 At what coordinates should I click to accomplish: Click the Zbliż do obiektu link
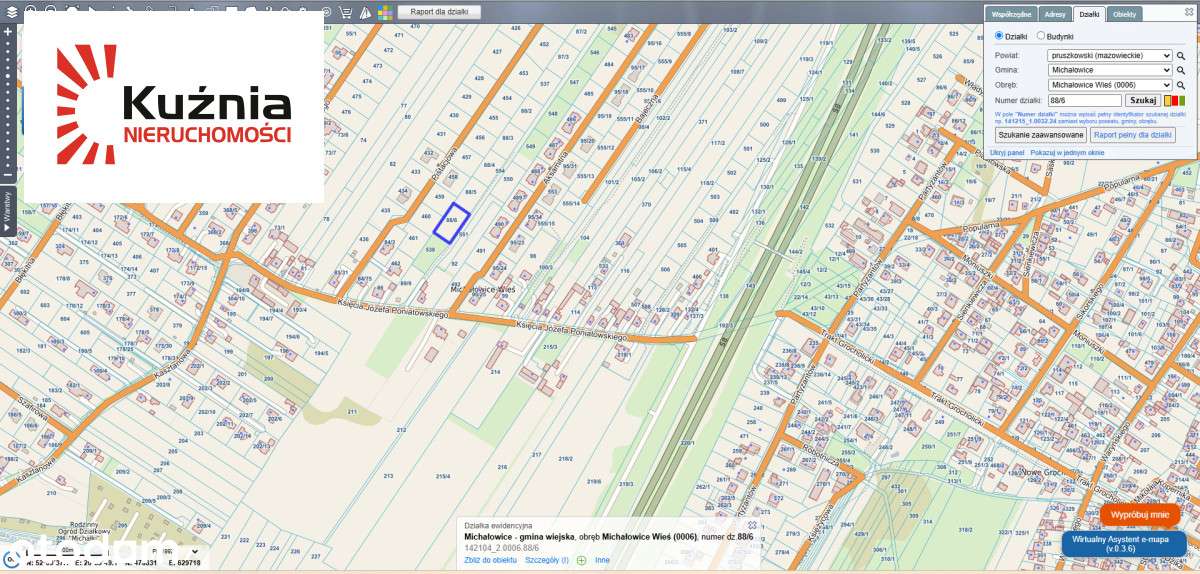pyautogui.click(x=491, y=560)
